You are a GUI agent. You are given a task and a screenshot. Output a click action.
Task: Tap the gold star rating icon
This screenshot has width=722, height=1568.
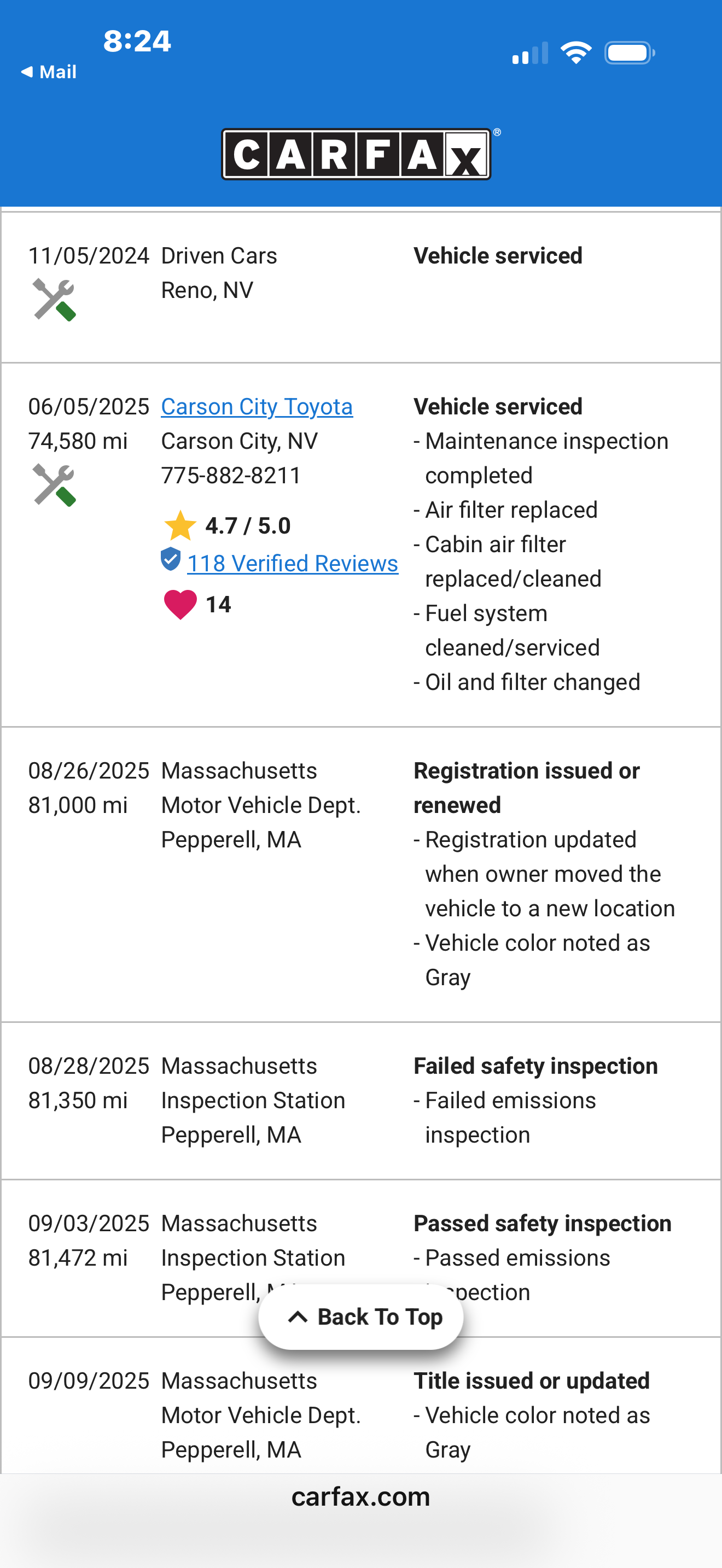coord(180,525)
